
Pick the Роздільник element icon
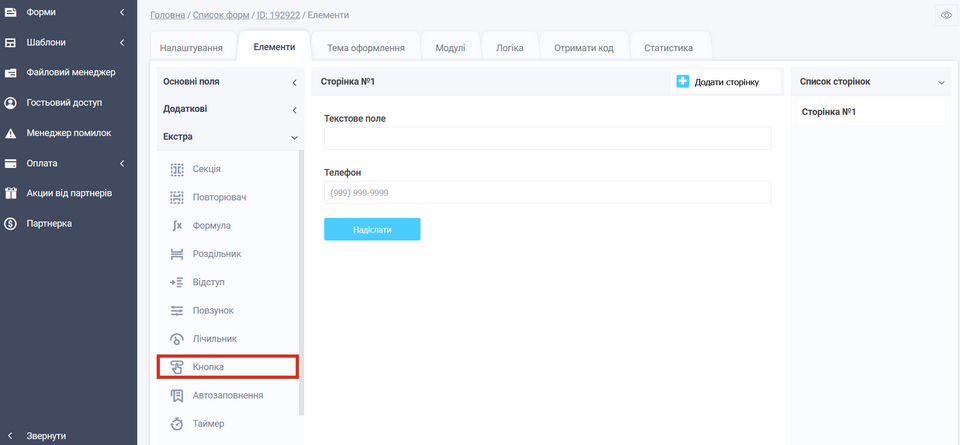[177, 254]
